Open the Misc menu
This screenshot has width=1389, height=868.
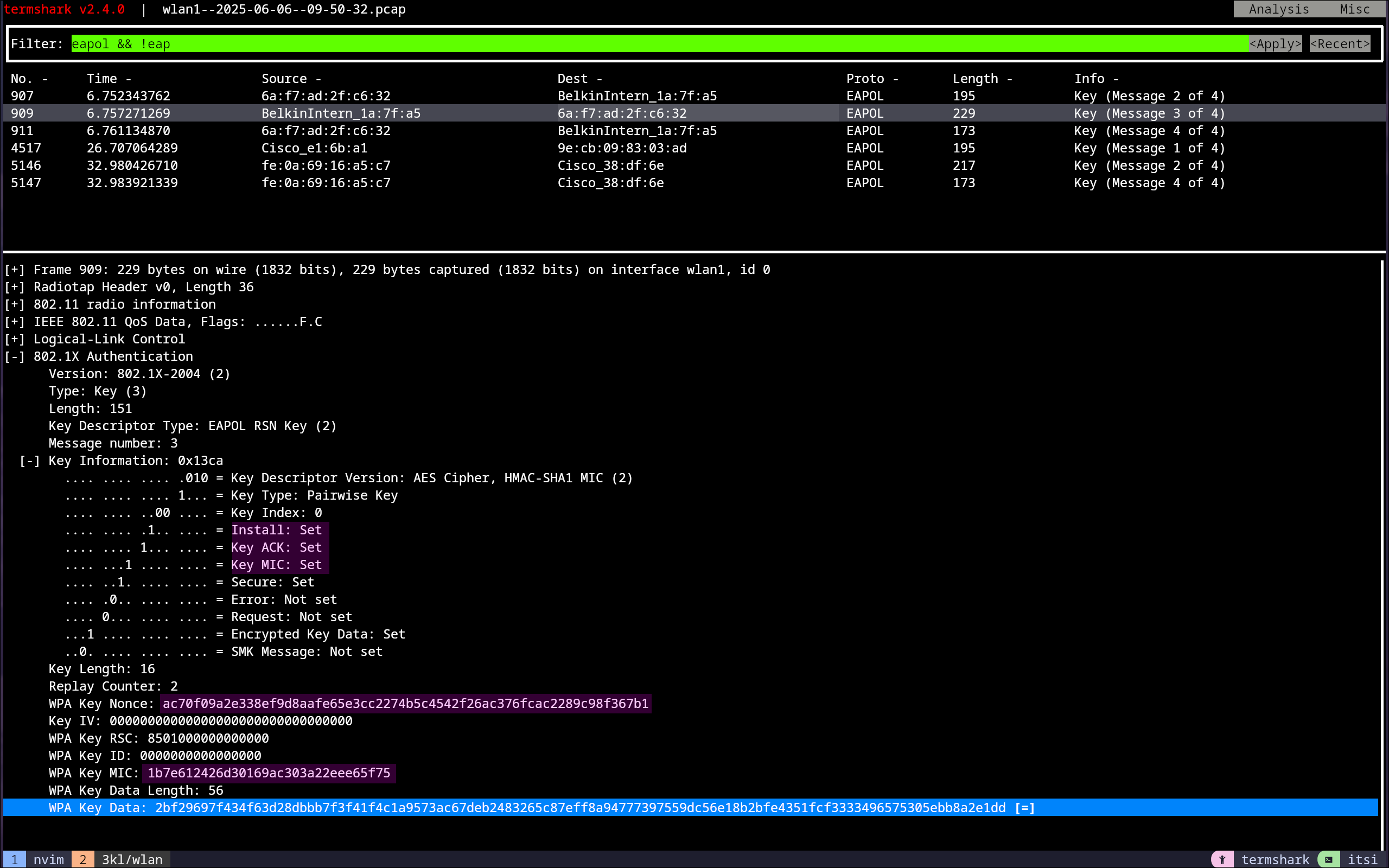pyautogui.click(x=1355, y=9)
